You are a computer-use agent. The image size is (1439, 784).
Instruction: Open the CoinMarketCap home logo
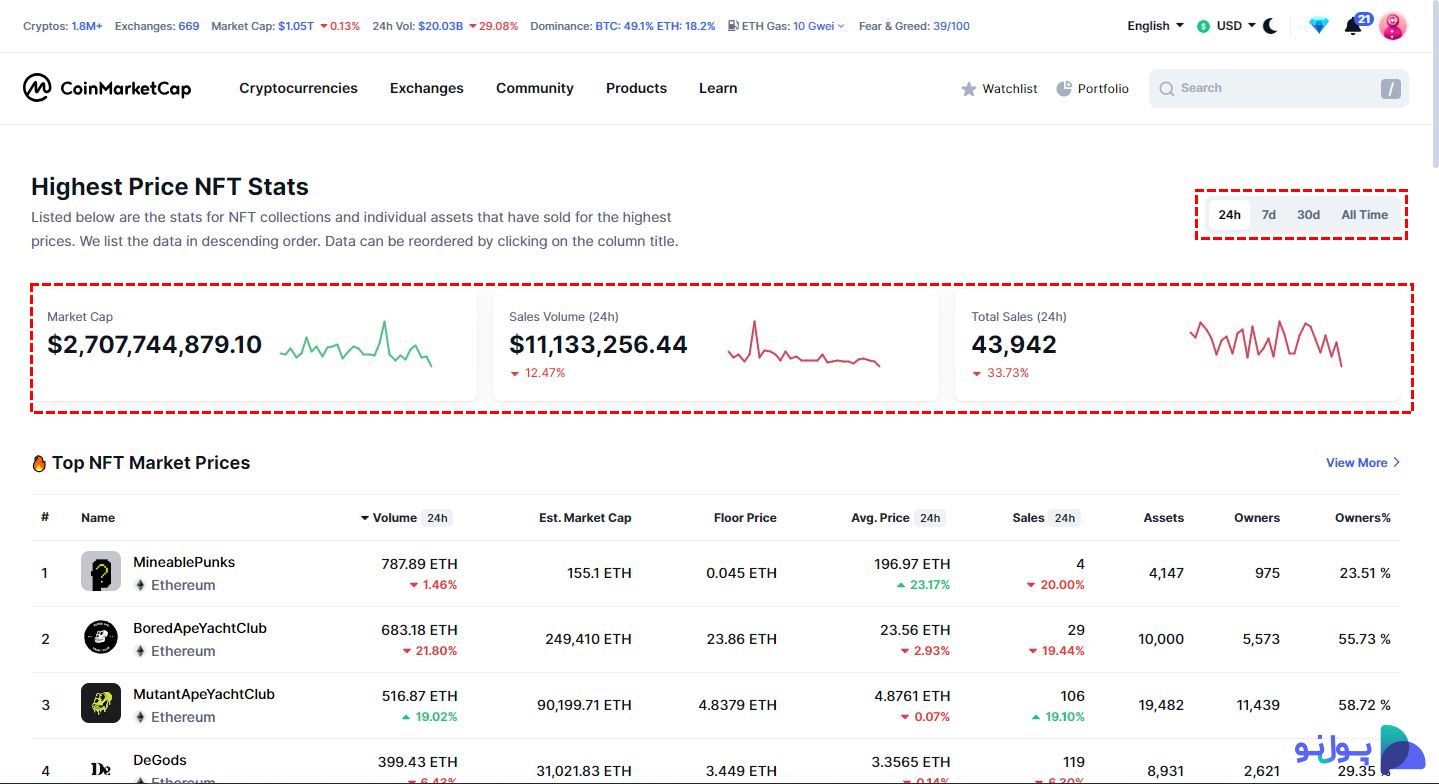point(107,88)
